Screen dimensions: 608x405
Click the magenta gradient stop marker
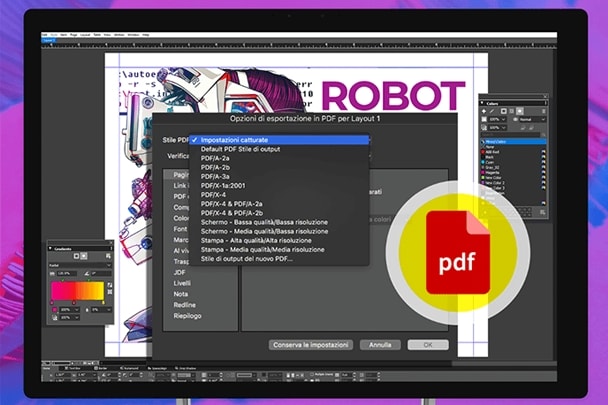click(x=52, y=303)
